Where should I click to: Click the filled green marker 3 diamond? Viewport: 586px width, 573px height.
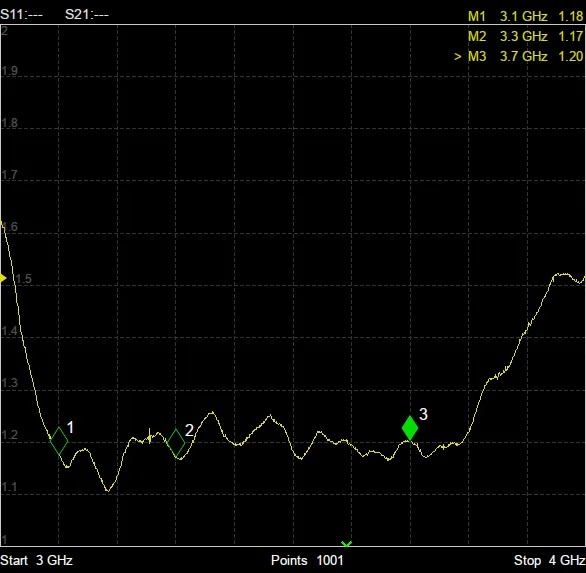tap(410, 428)
